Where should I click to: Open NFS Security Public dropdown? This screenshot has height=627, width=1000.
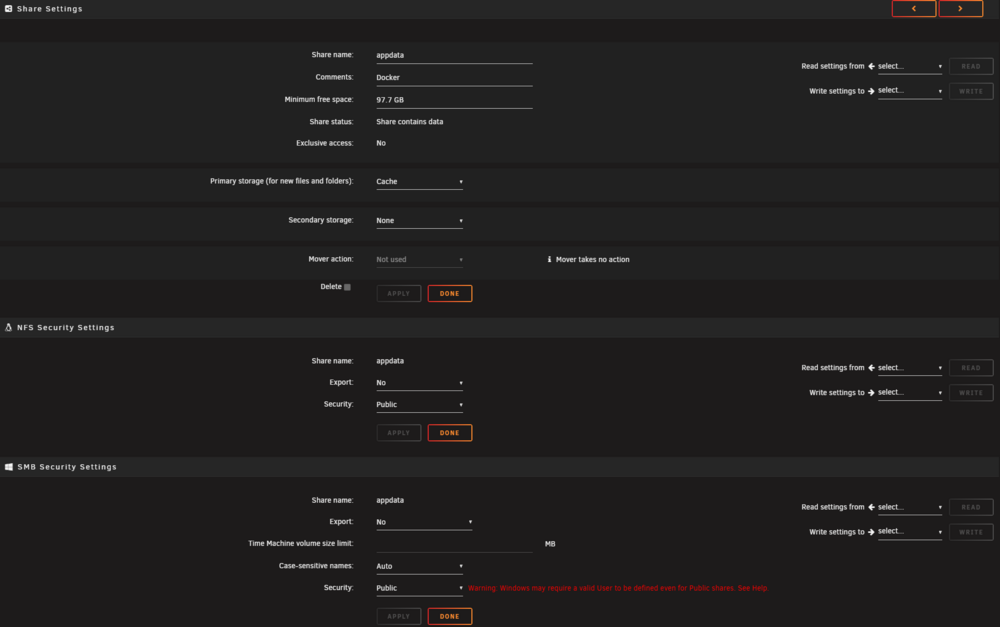tap(419, 404)
